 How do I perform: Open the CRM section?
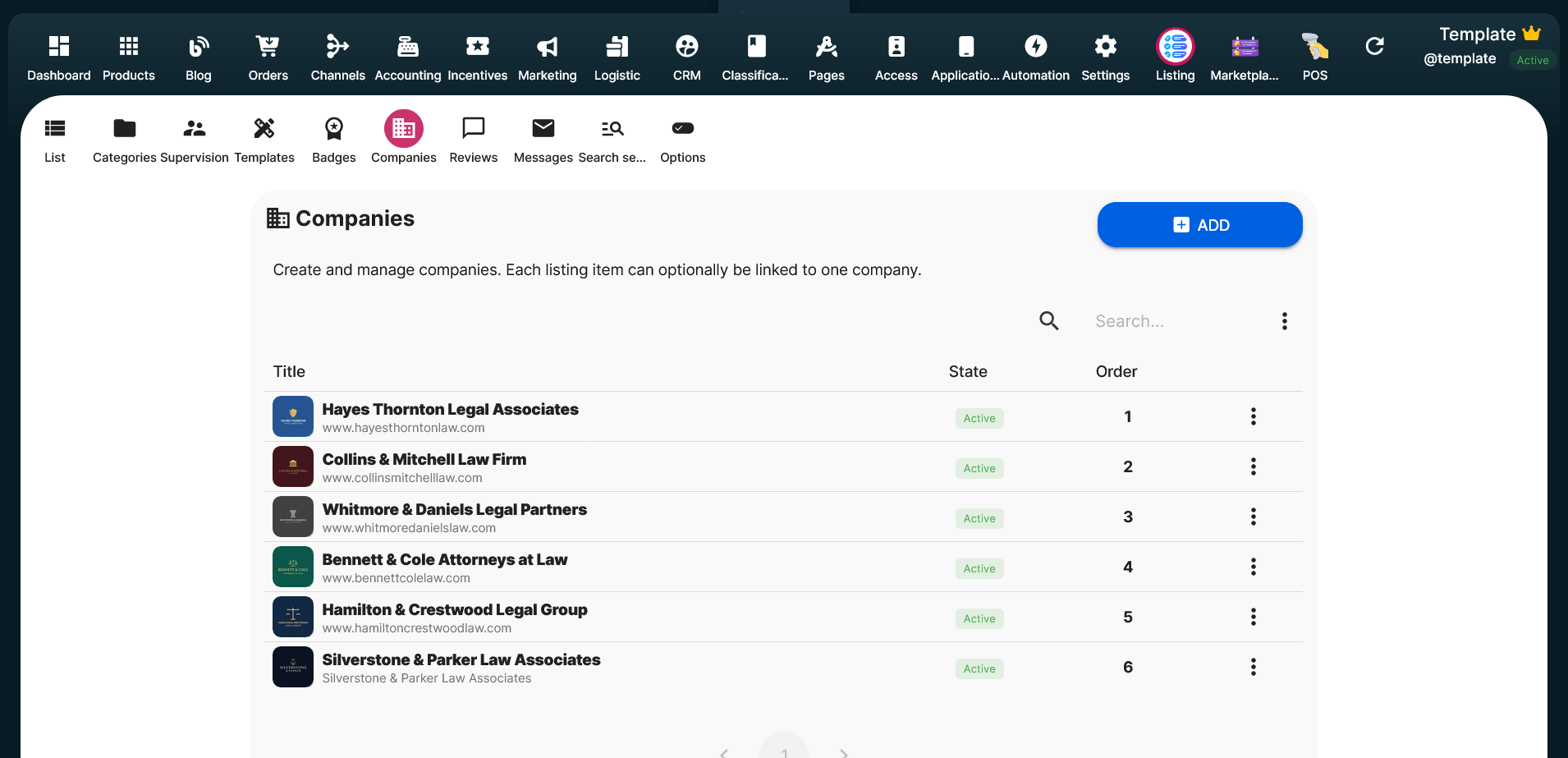coord(687,57)
